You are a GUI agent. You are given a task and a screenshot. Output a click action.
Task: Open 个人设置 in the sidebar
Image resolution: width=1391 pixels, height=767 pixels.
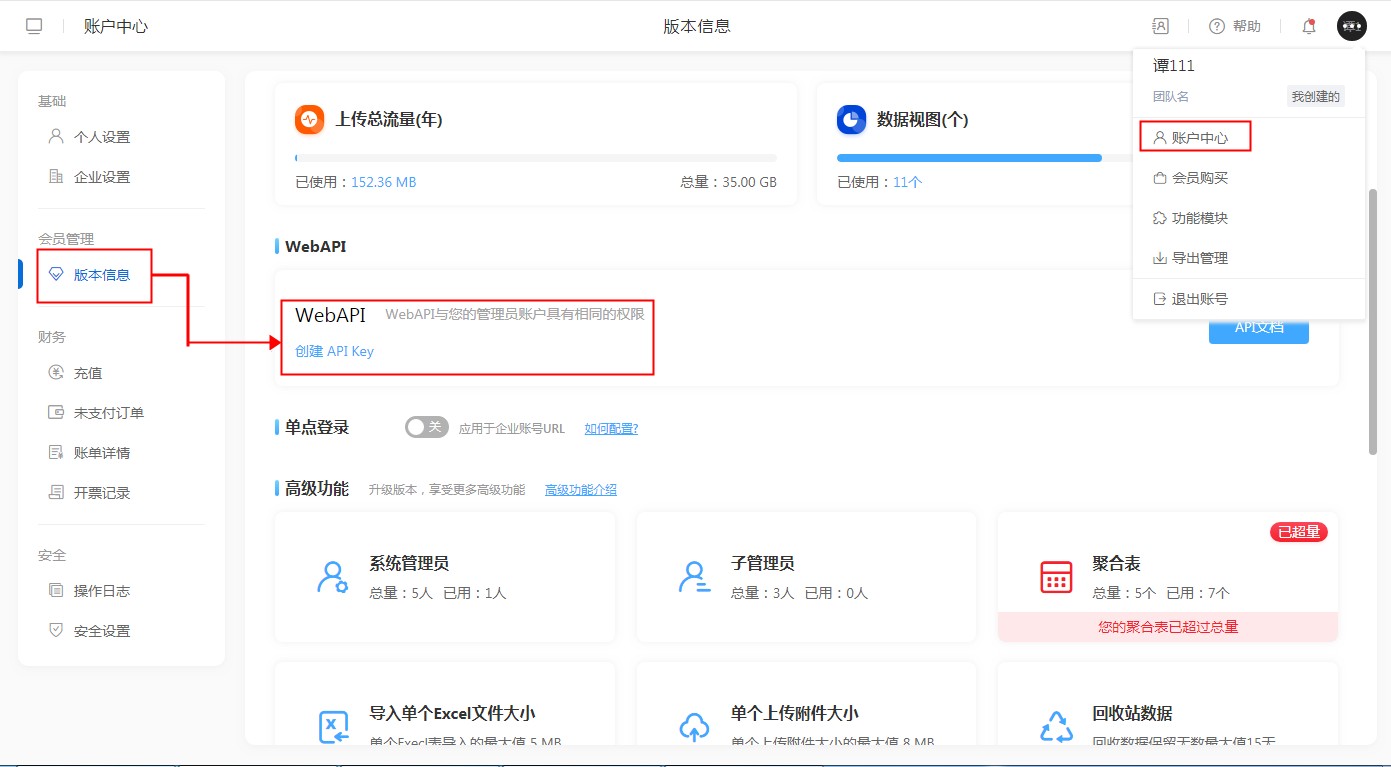click(101, 137)
